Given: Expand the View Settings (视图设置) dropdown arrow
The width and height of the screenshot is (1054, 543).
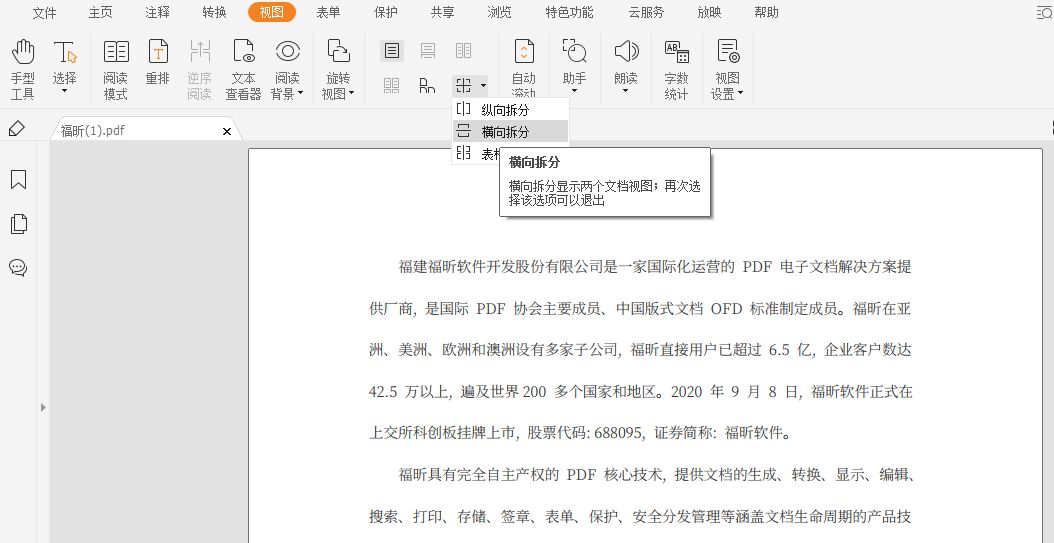Looking at the screenshot, I should click(x=740, y=94).
